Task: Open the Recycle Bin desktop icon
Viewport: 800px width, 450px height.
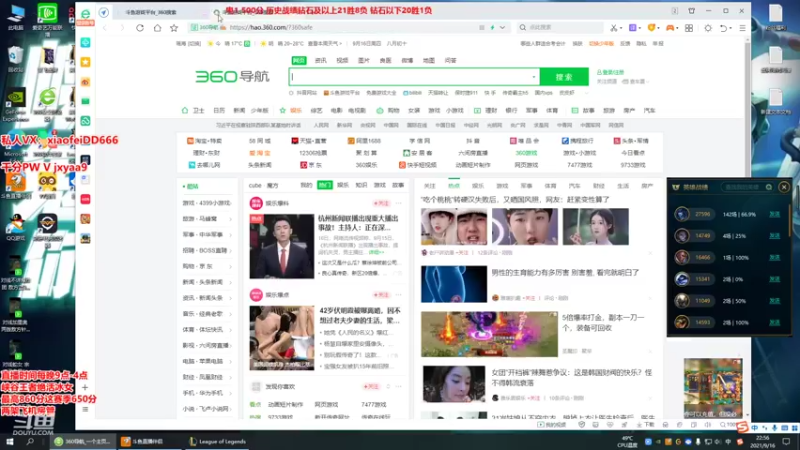Action: pos(15,58)
